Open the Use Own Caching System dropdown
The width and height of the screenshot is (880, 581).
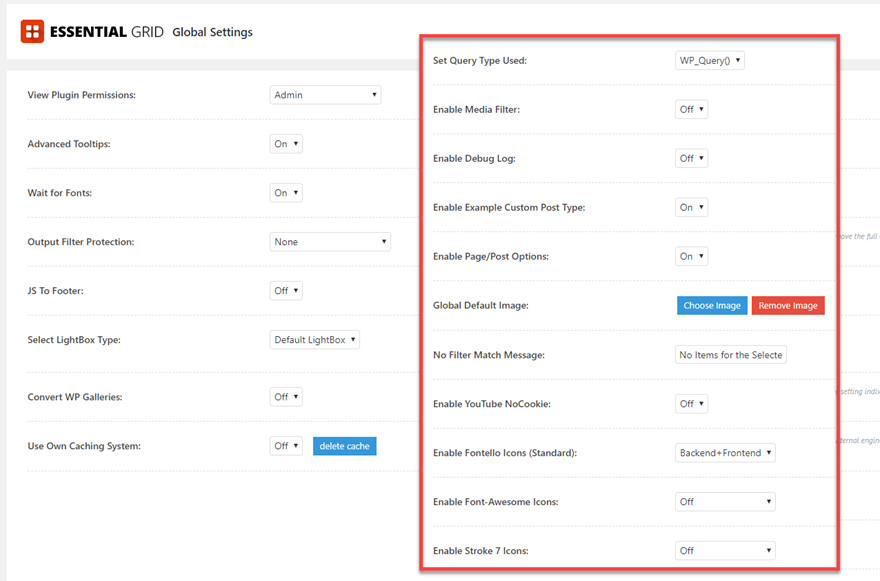click(286, 446)
